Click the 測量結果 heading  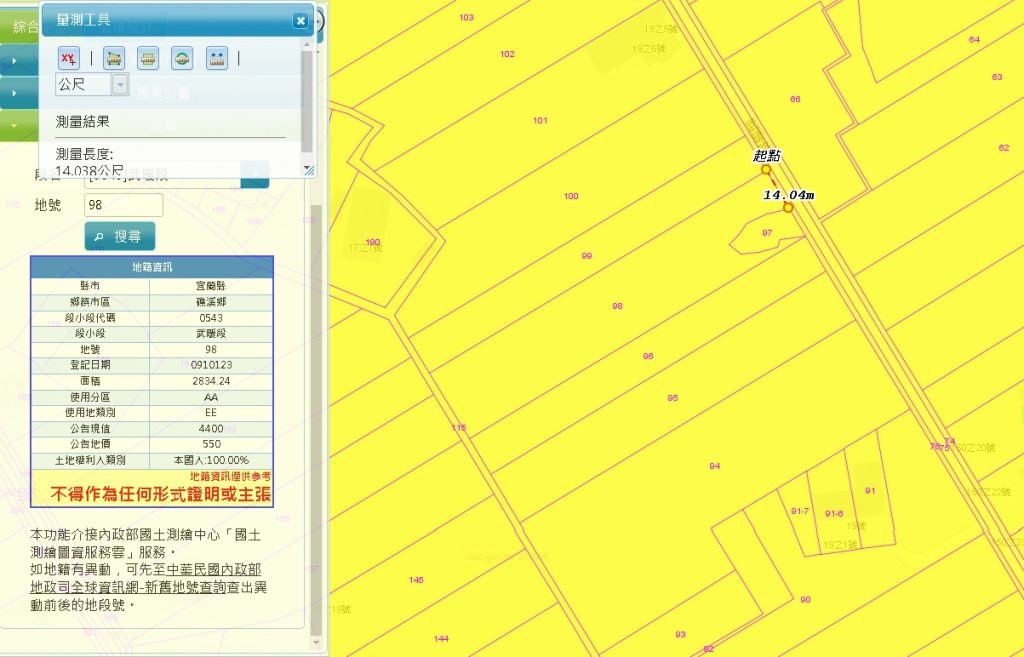tap(82, 121)
